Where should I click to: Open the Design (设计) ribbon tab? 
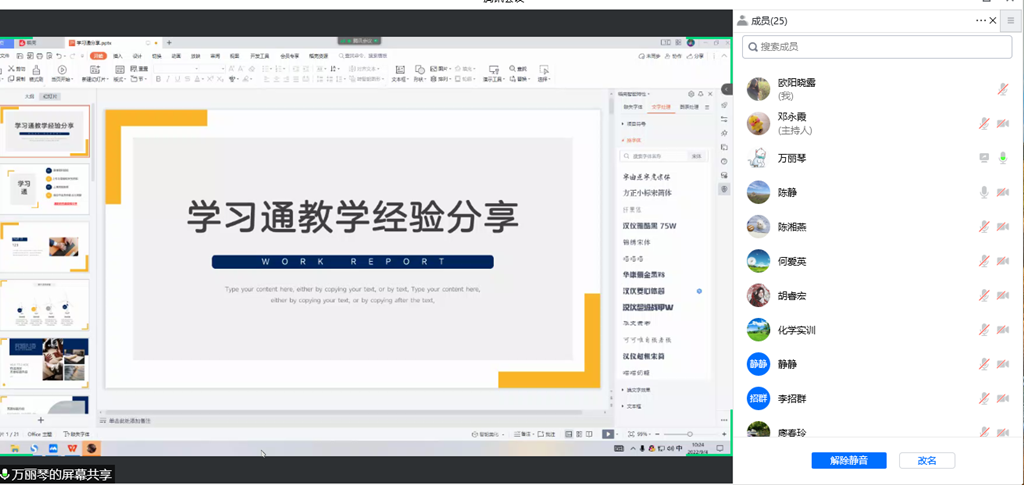[137, 56]
